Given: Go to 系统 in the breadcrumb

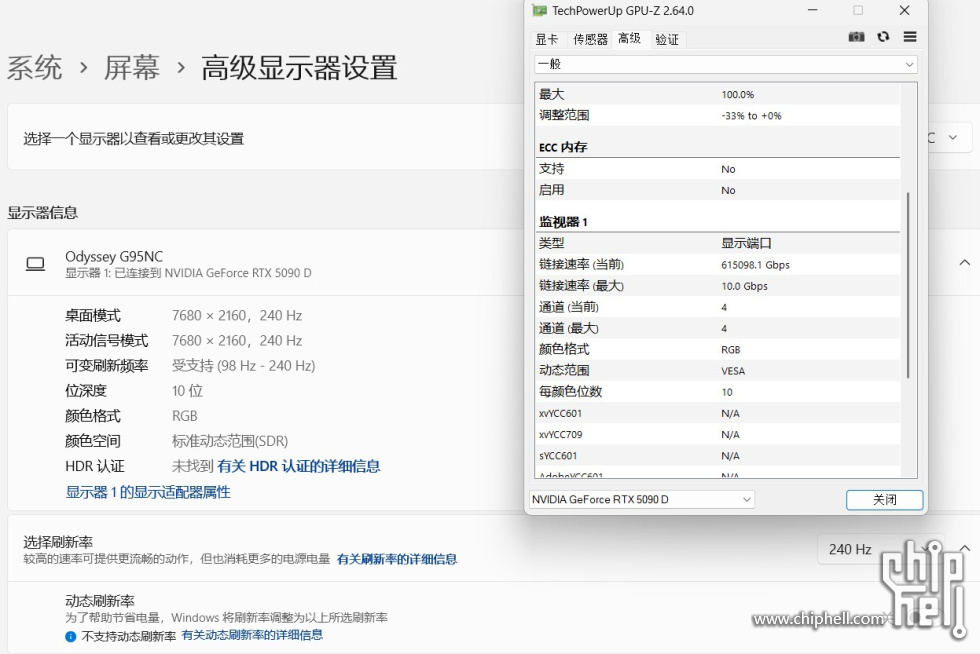Looking at the screenshot, I should 34,68.
